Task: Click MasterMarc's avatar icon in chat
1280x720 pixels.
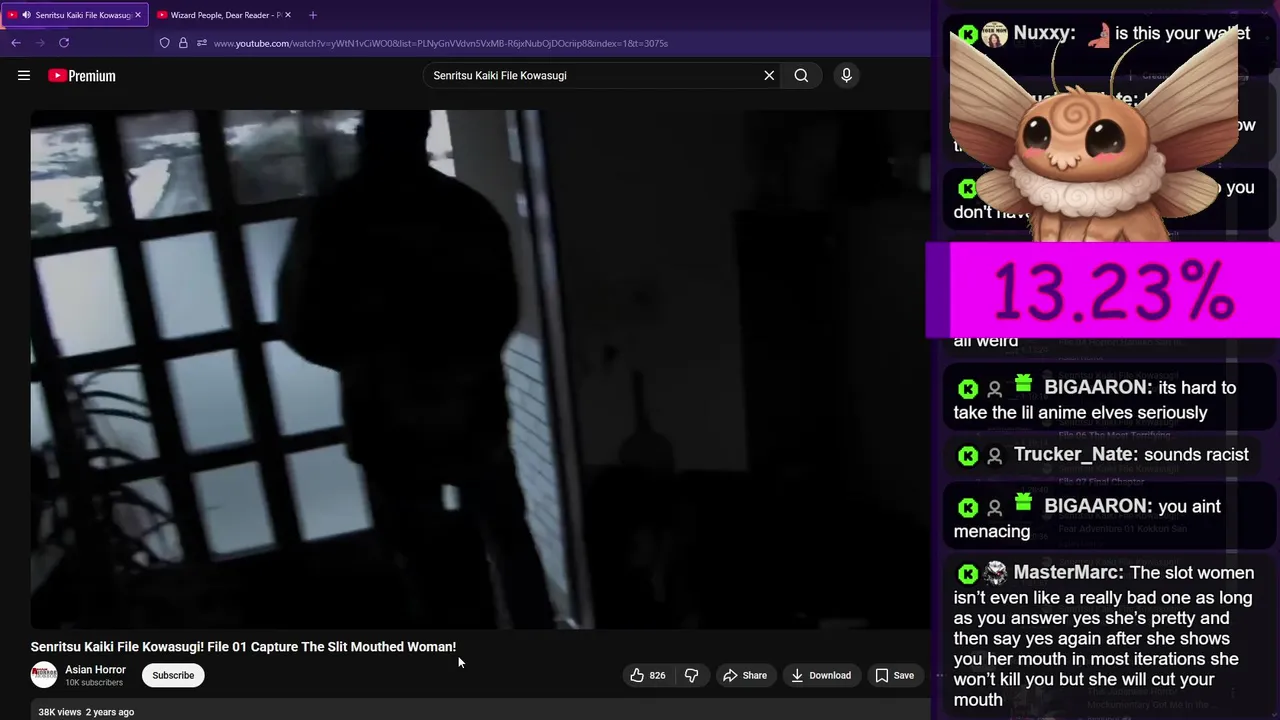Action: pyautogui.click(x=995, y=573)
